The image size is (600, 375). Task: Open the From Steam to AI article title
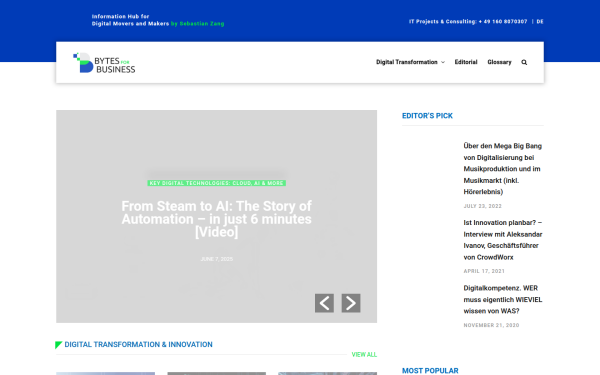click(x=217, y=219)
